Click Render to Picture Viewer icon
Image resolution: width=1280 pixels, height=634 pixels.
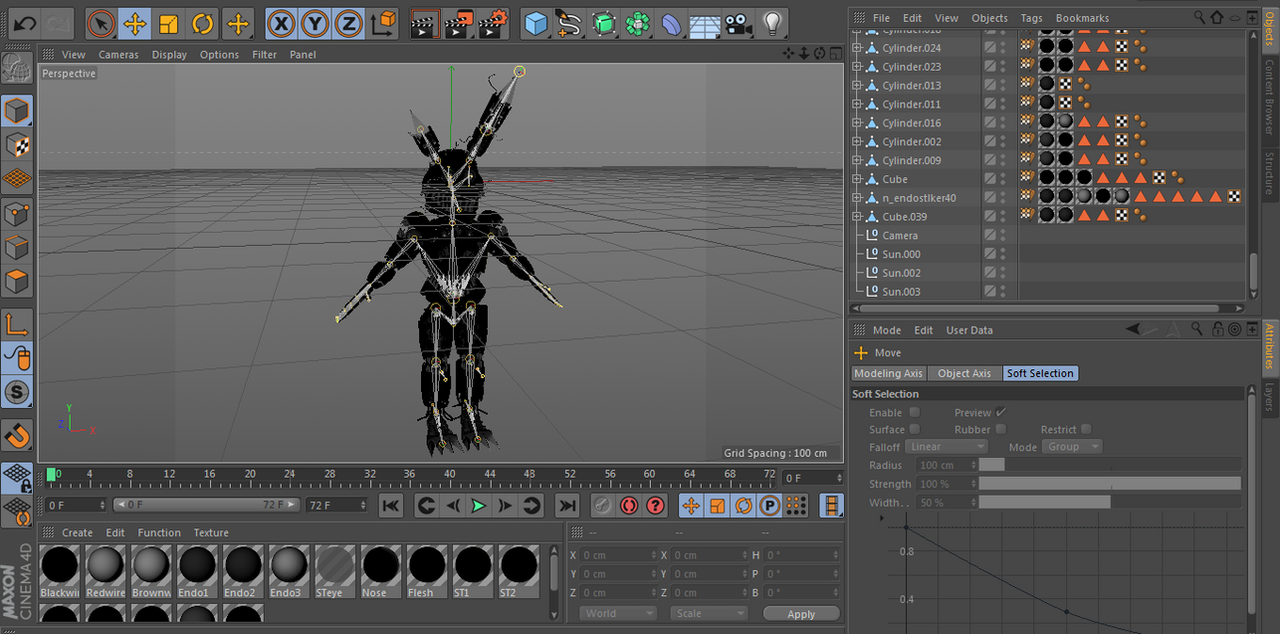[x=460, y=23]
